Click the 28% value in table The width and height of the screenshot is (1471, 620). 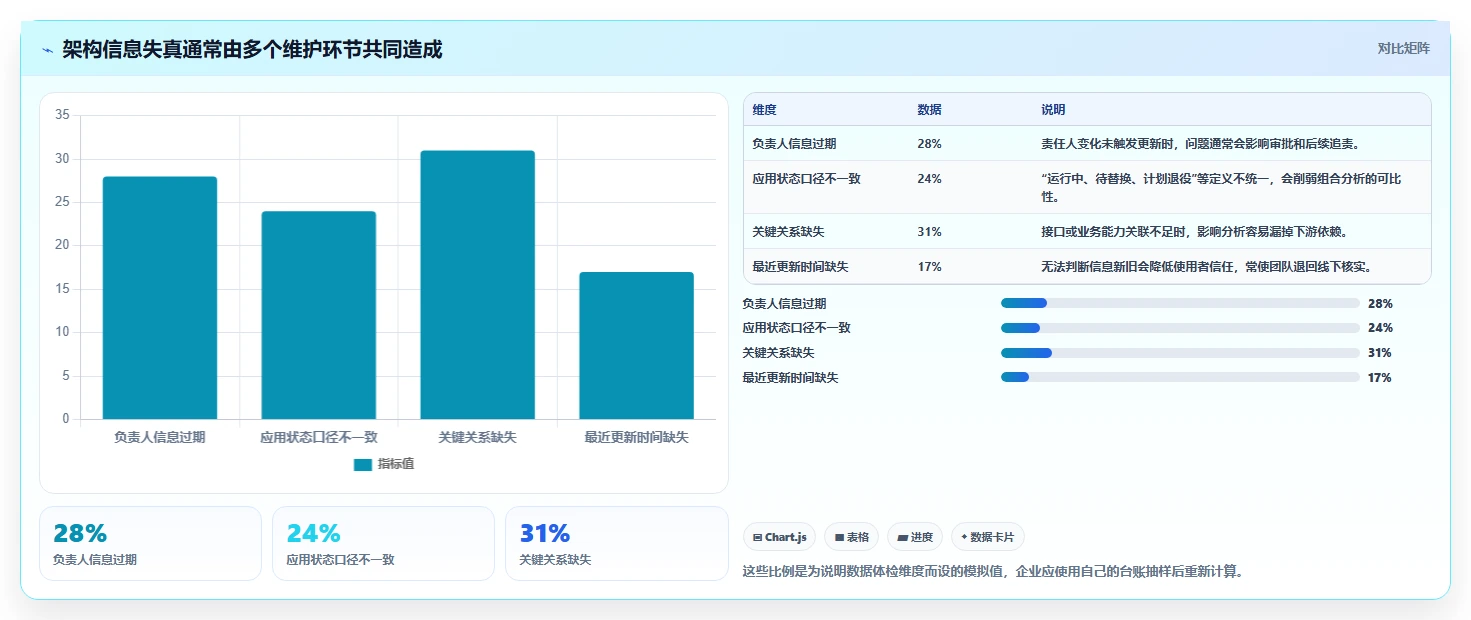click(x=929, y=144)
